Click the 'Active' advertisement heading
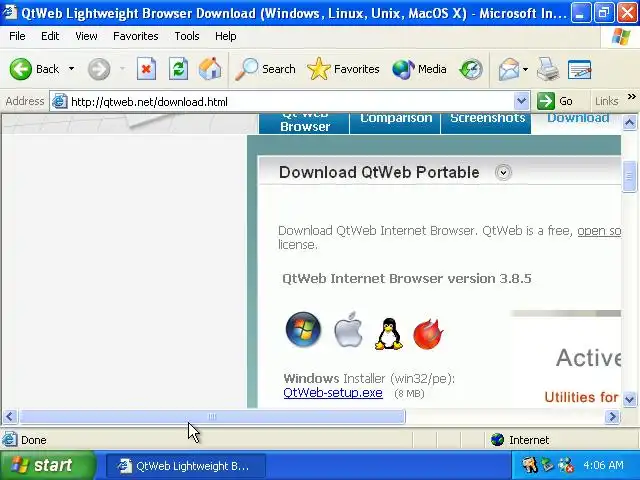640x480 pixels. (588, 358)
